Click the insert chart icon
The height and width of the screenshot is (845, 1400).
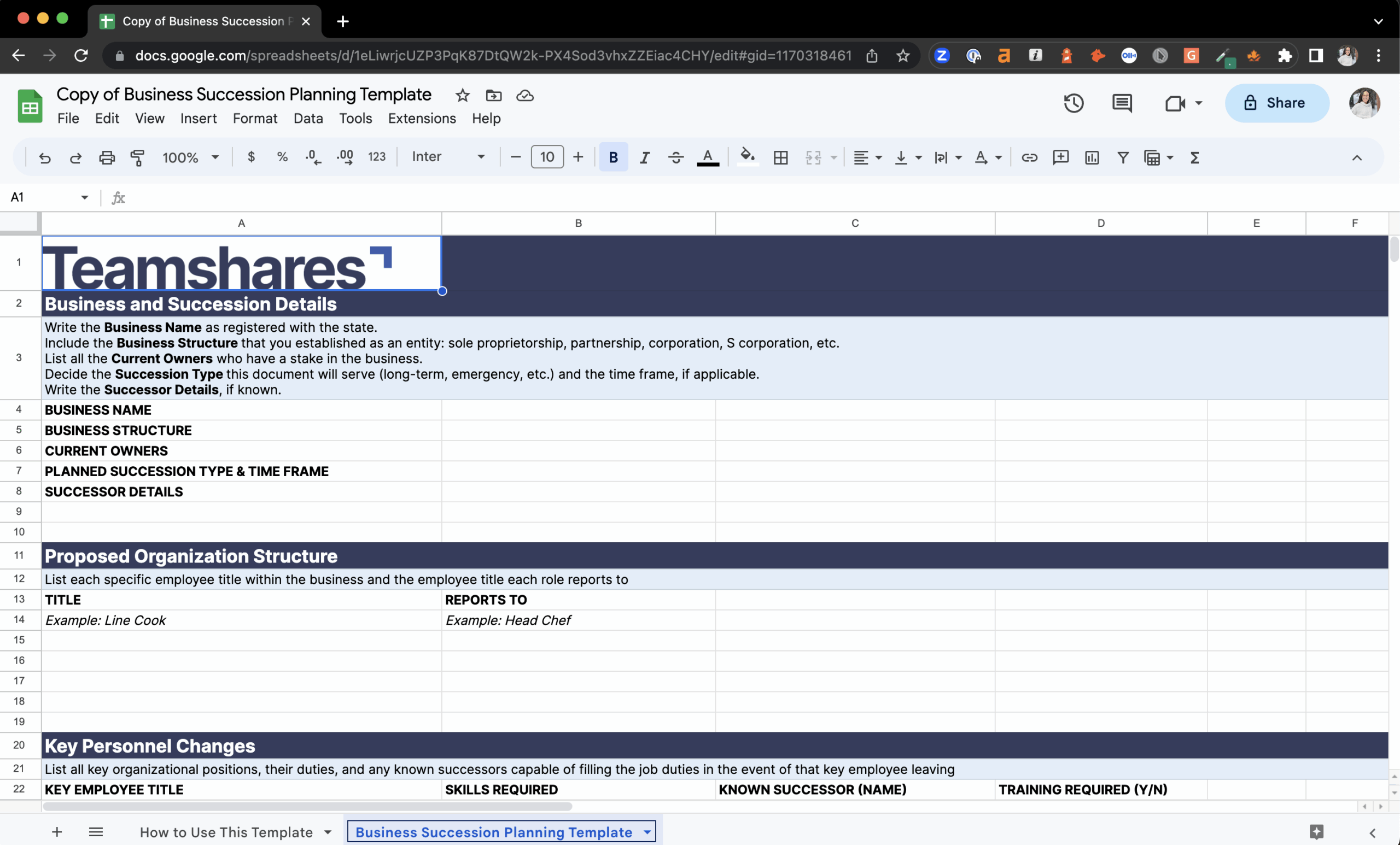click(x=1092, y=157)
